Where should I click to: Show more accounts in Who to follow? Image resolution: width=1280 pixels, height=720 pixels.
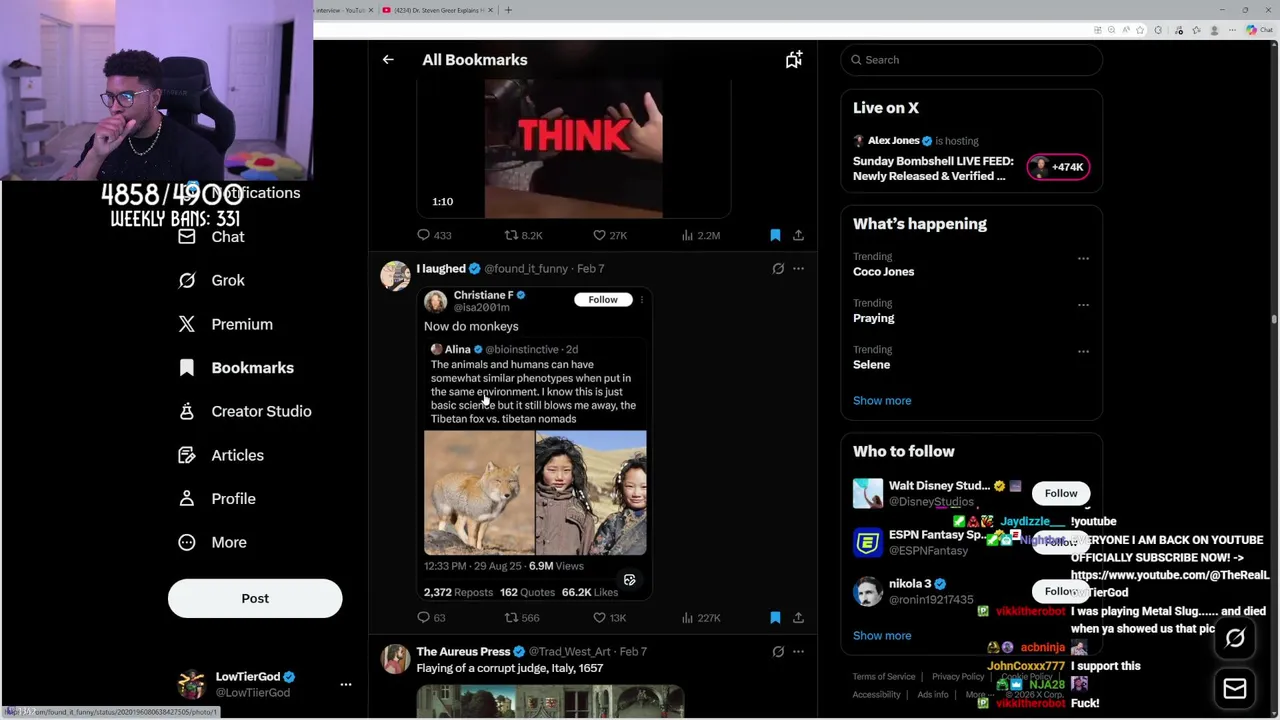pos(882,636)
